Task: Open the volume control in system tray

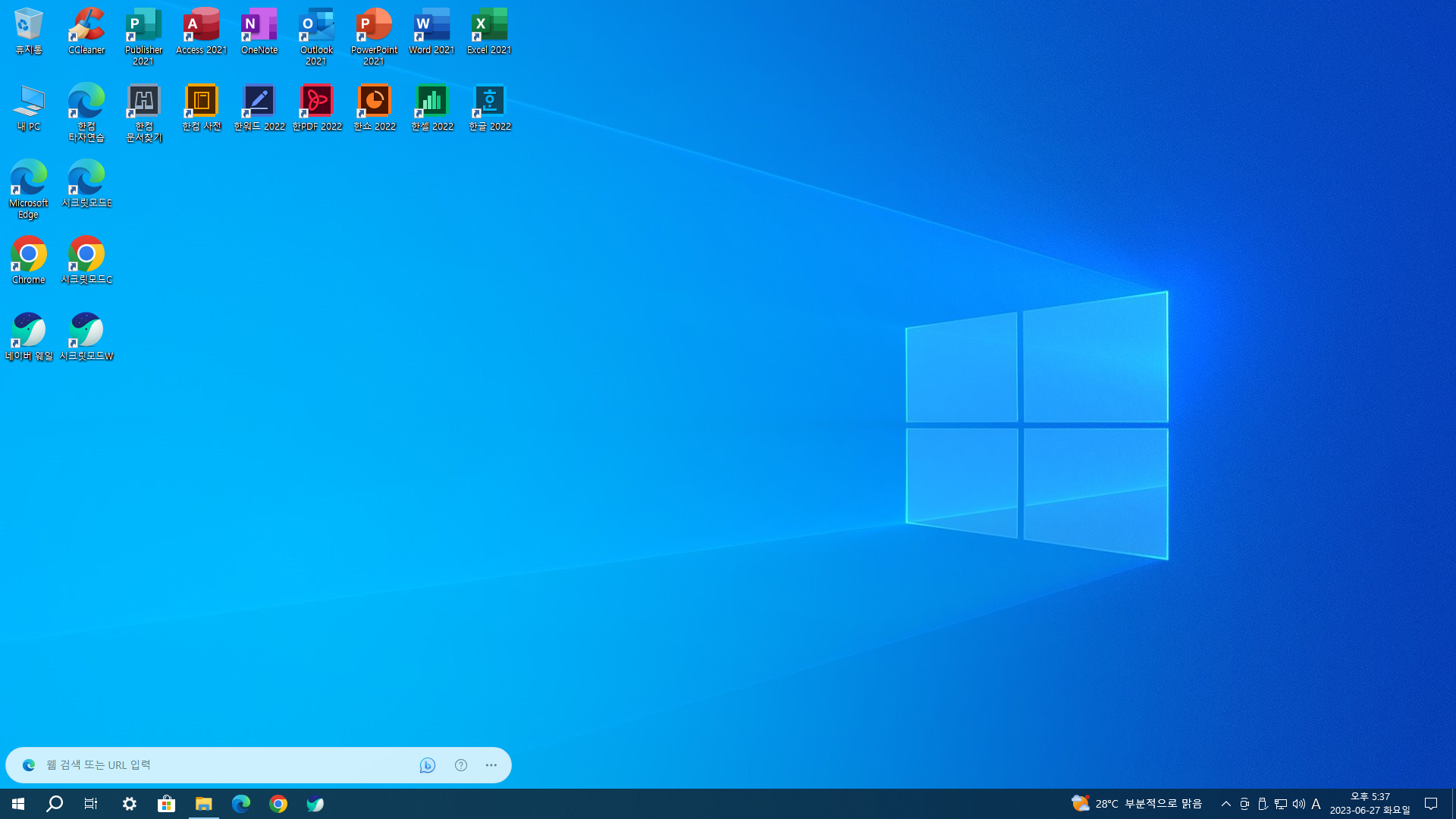Action: click(x=1298, y=804)
